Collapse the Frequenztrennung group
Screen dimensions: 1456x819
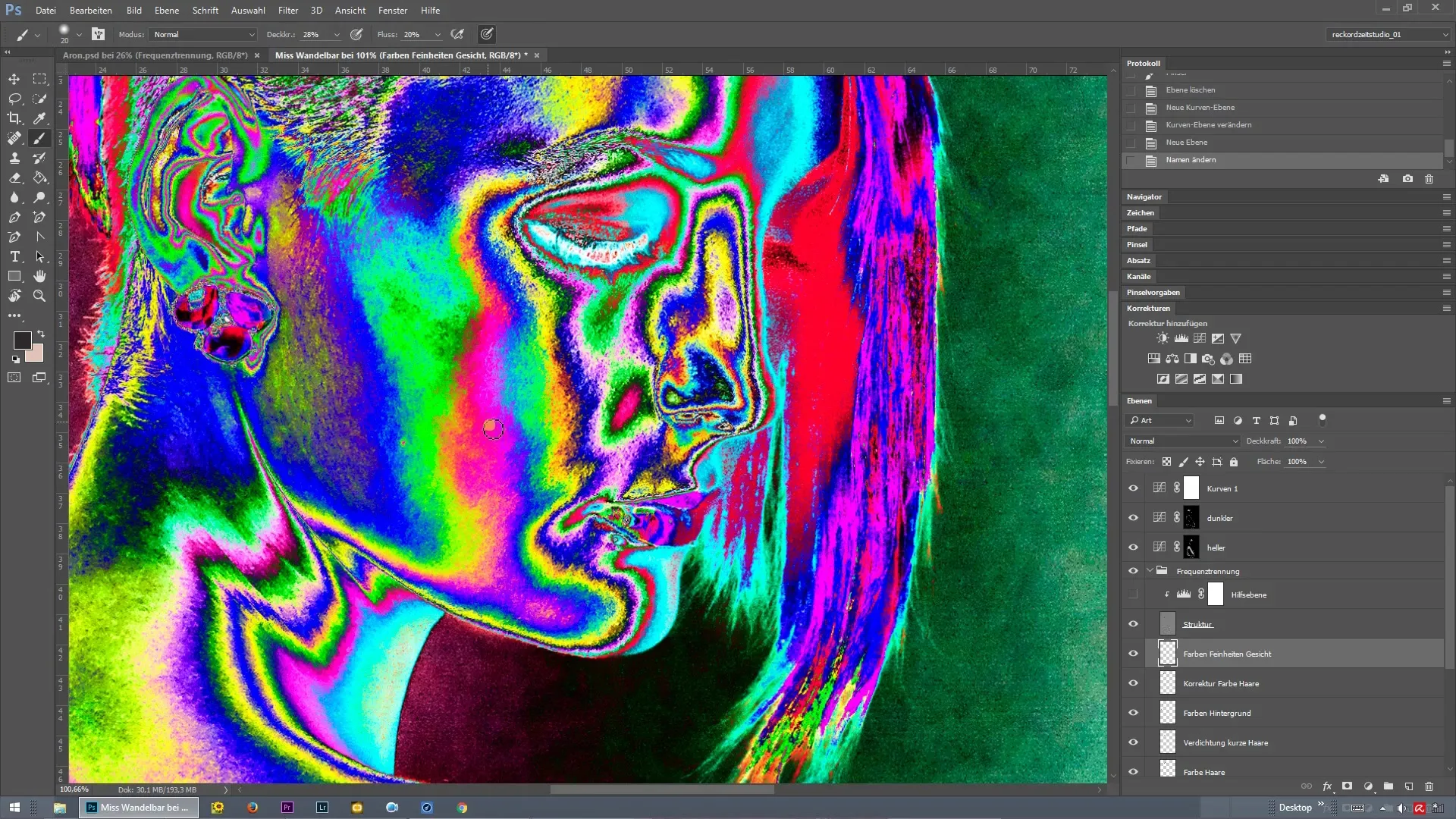[x=1150, y=571]
